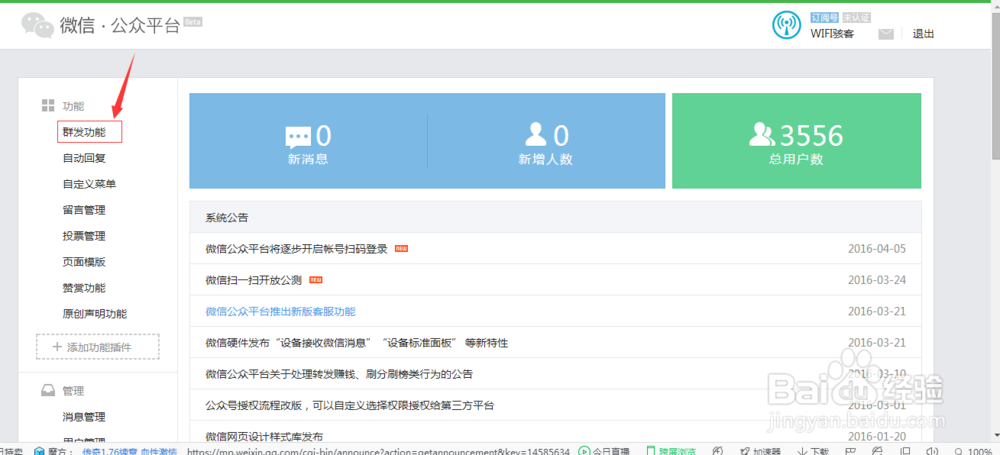The image size is (1000, 455).
Task: Open announcement 微信网页设计样式库发布
Action: 264,436
